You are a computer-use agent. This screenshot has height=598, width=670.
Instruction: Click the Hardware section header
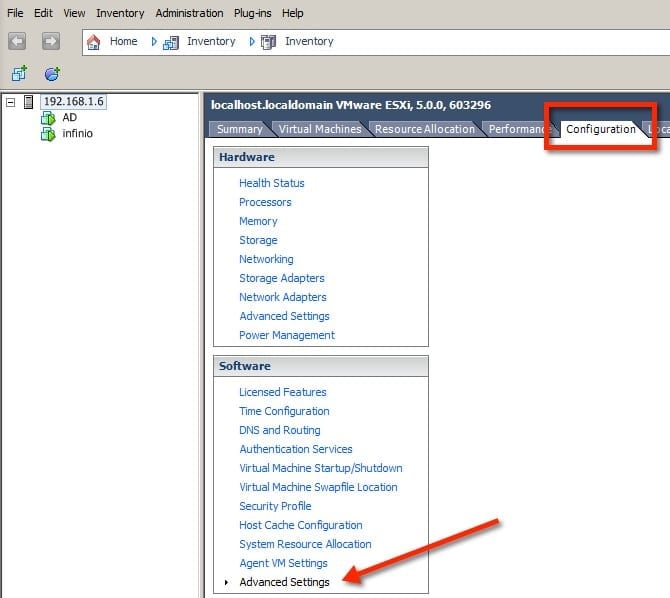pos(321,157)
